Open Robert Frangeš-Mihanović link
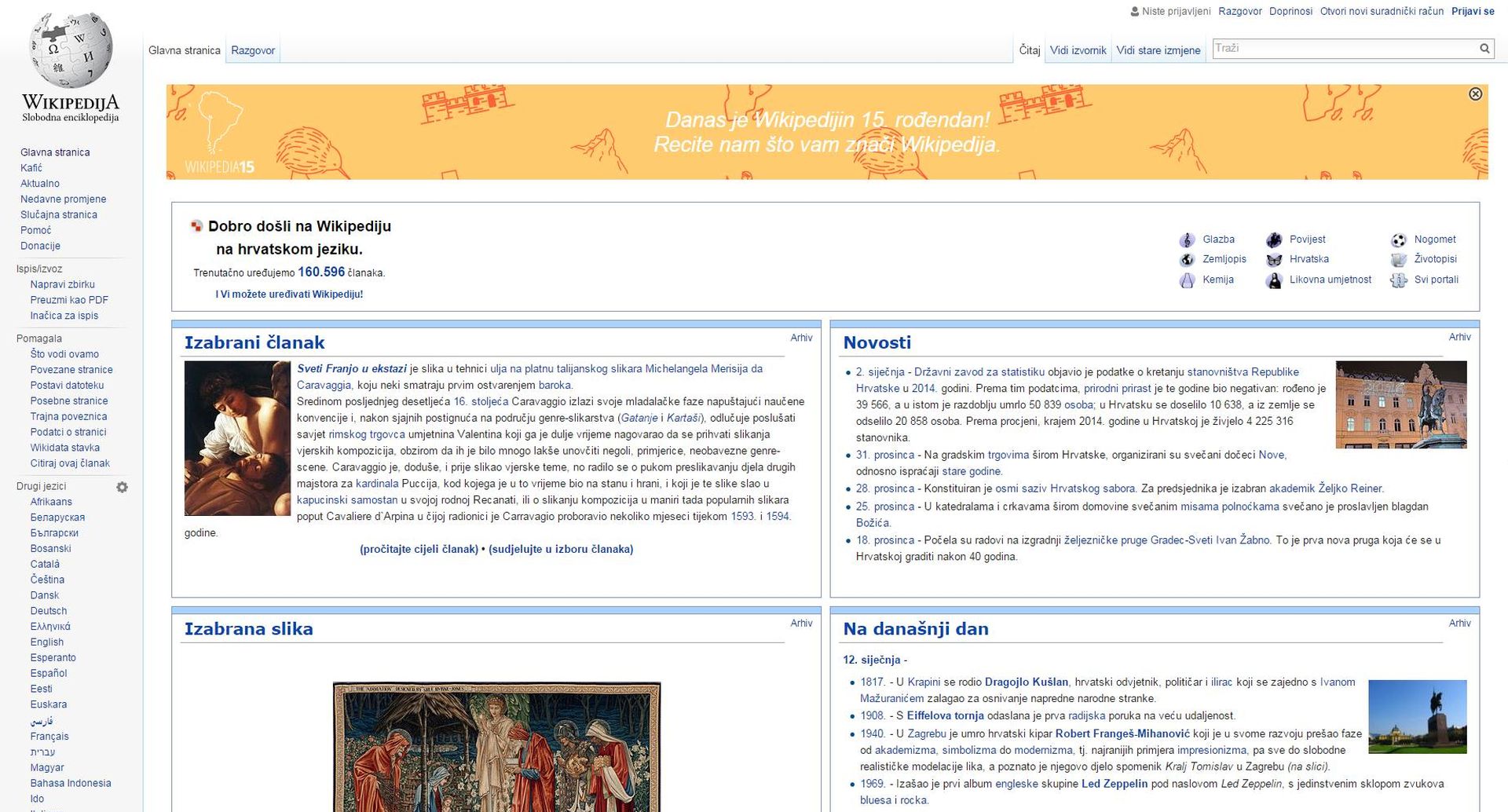Screen dimensions: 1508x812 click(1122, 733)
